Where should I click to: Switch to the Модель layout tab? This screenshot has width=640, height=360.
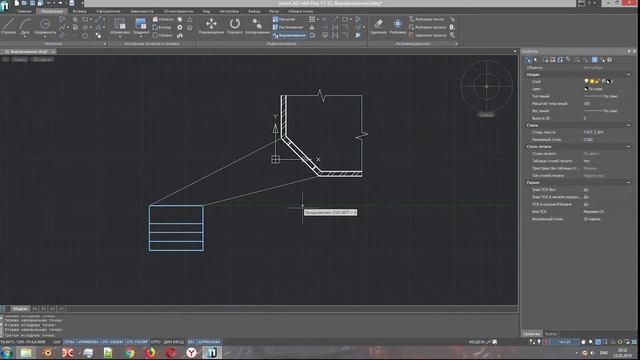pos(20,309)
